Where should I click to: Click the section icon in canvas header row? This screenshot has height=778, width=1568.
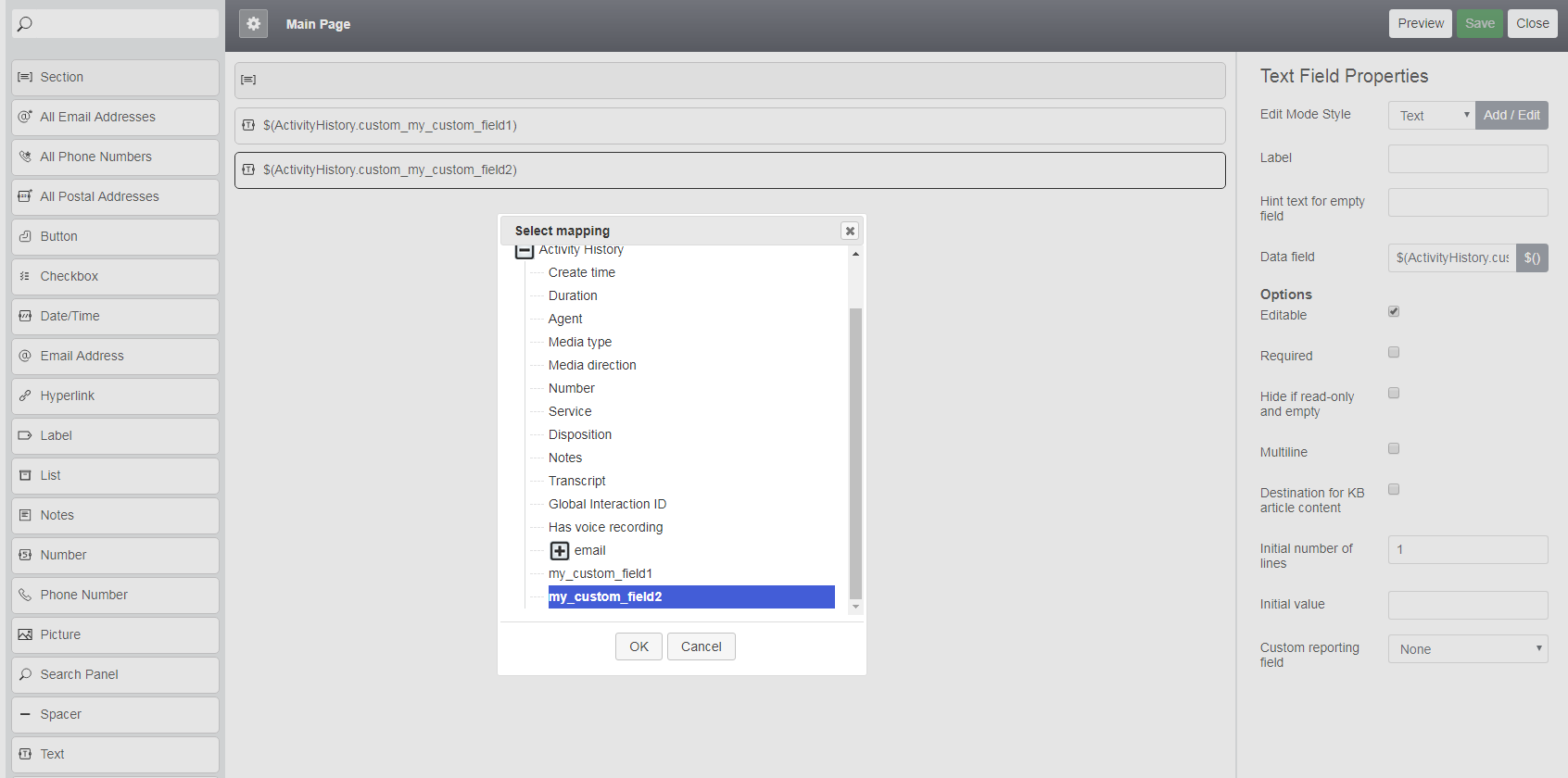248,80
